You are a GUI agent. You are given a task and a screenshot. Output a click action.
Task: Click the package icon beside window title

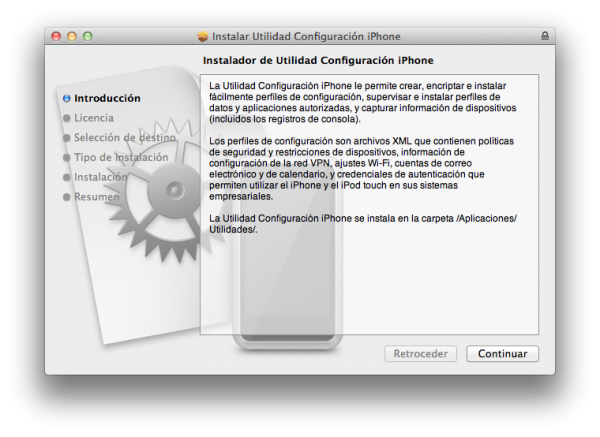point(202,36)
